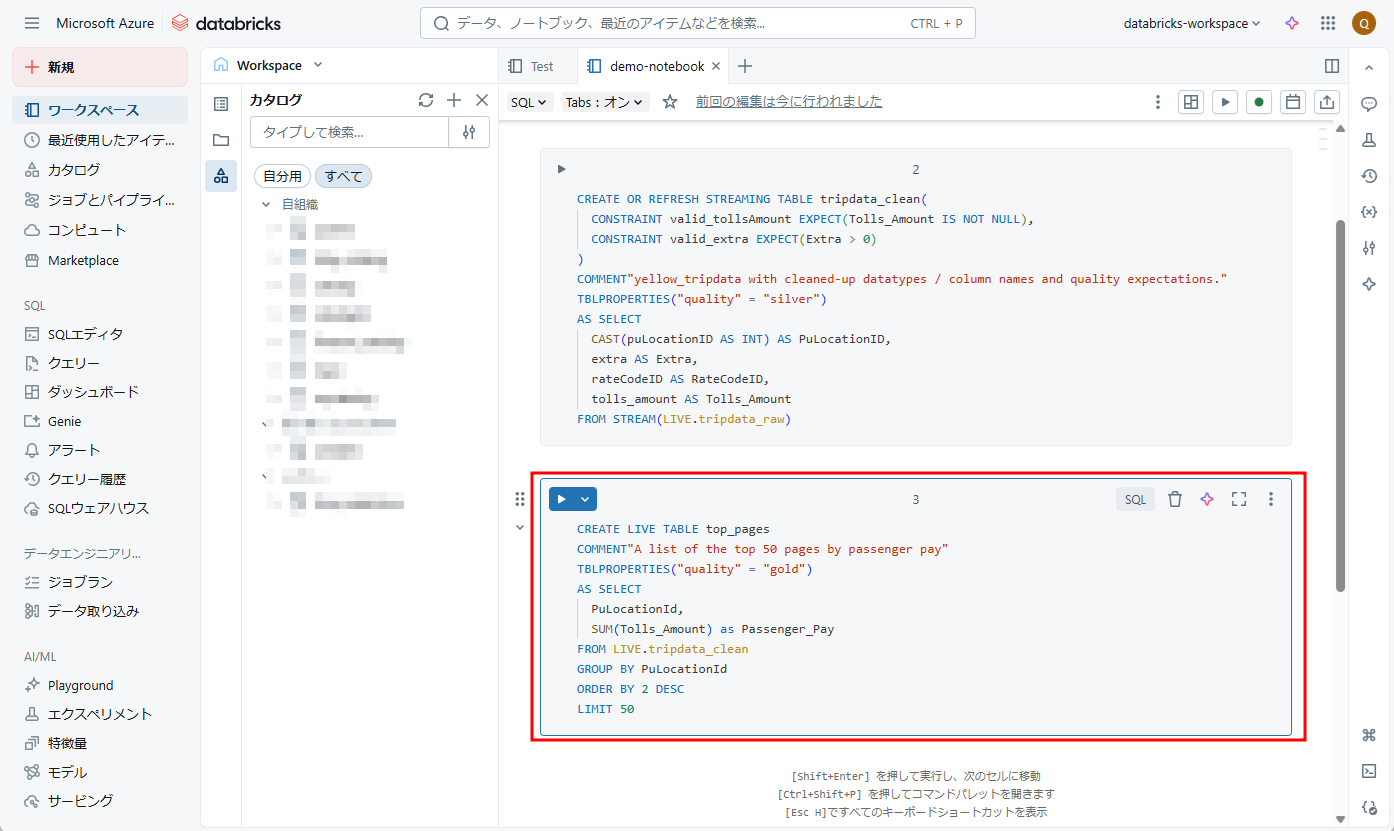Image resolution: width=1394 pixels, height=831 pixels.
Task: Open the SQL language dropdown
Action: click(529, 102)
